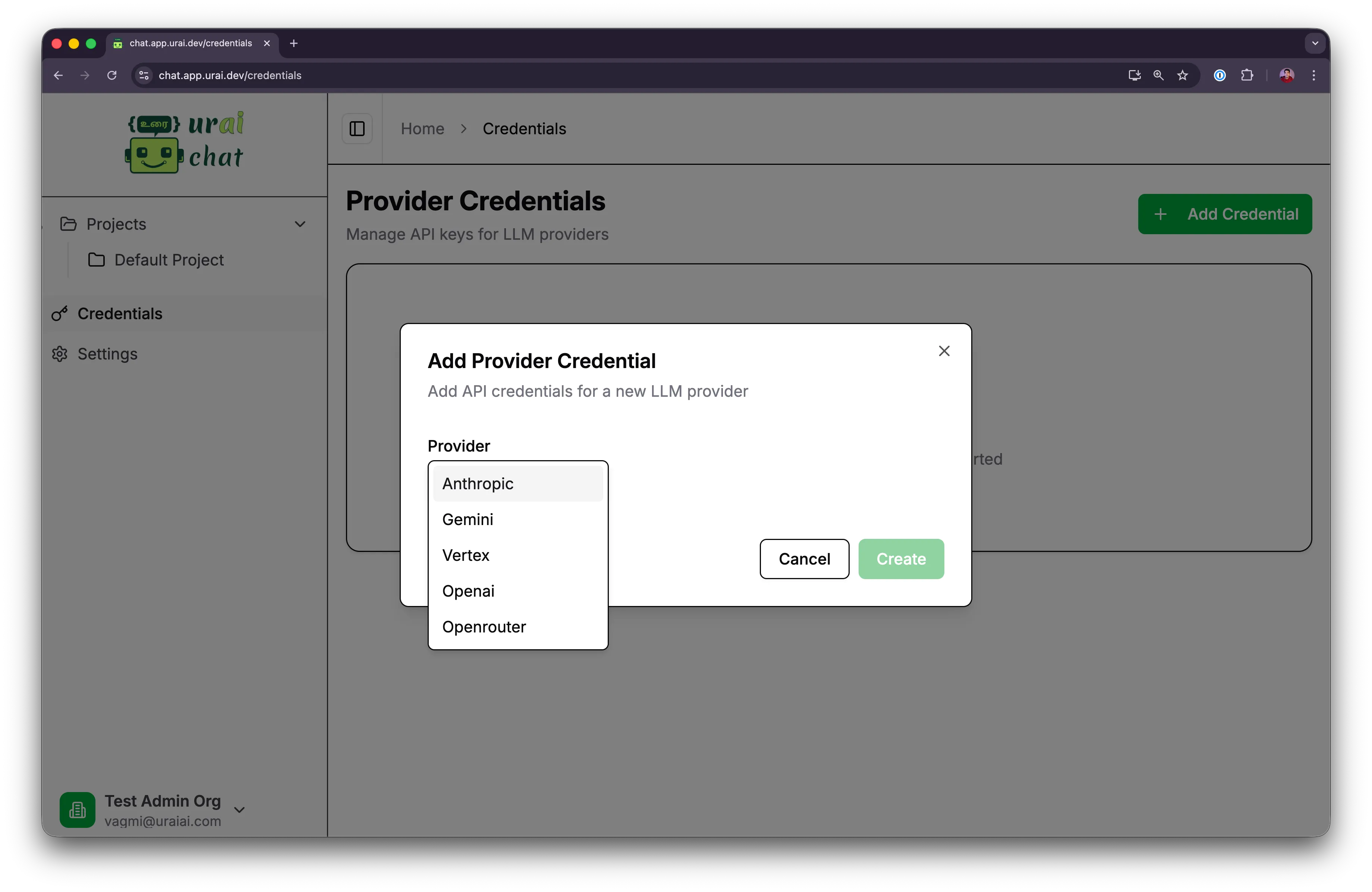This screenshot has height=892, width=1372.
Task: Toggle the sidebar panel icon
Action: click(357, 129)
